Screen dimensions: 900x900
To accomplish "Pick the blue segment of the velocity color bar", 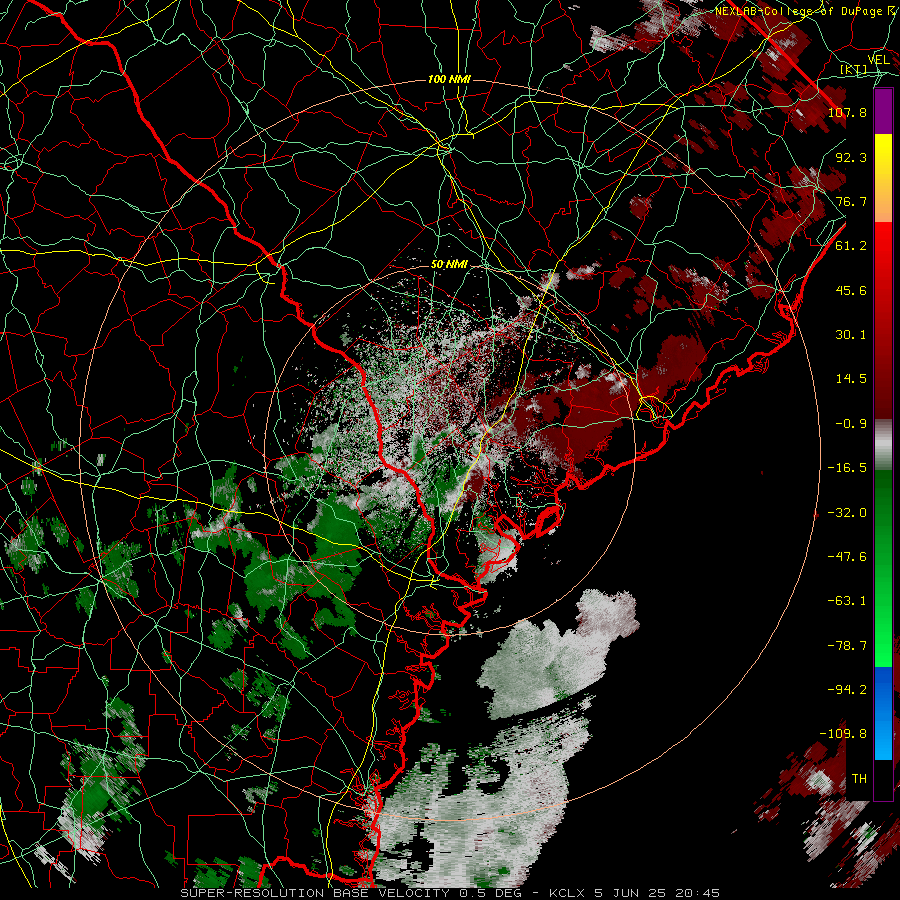I will point(883,713).
